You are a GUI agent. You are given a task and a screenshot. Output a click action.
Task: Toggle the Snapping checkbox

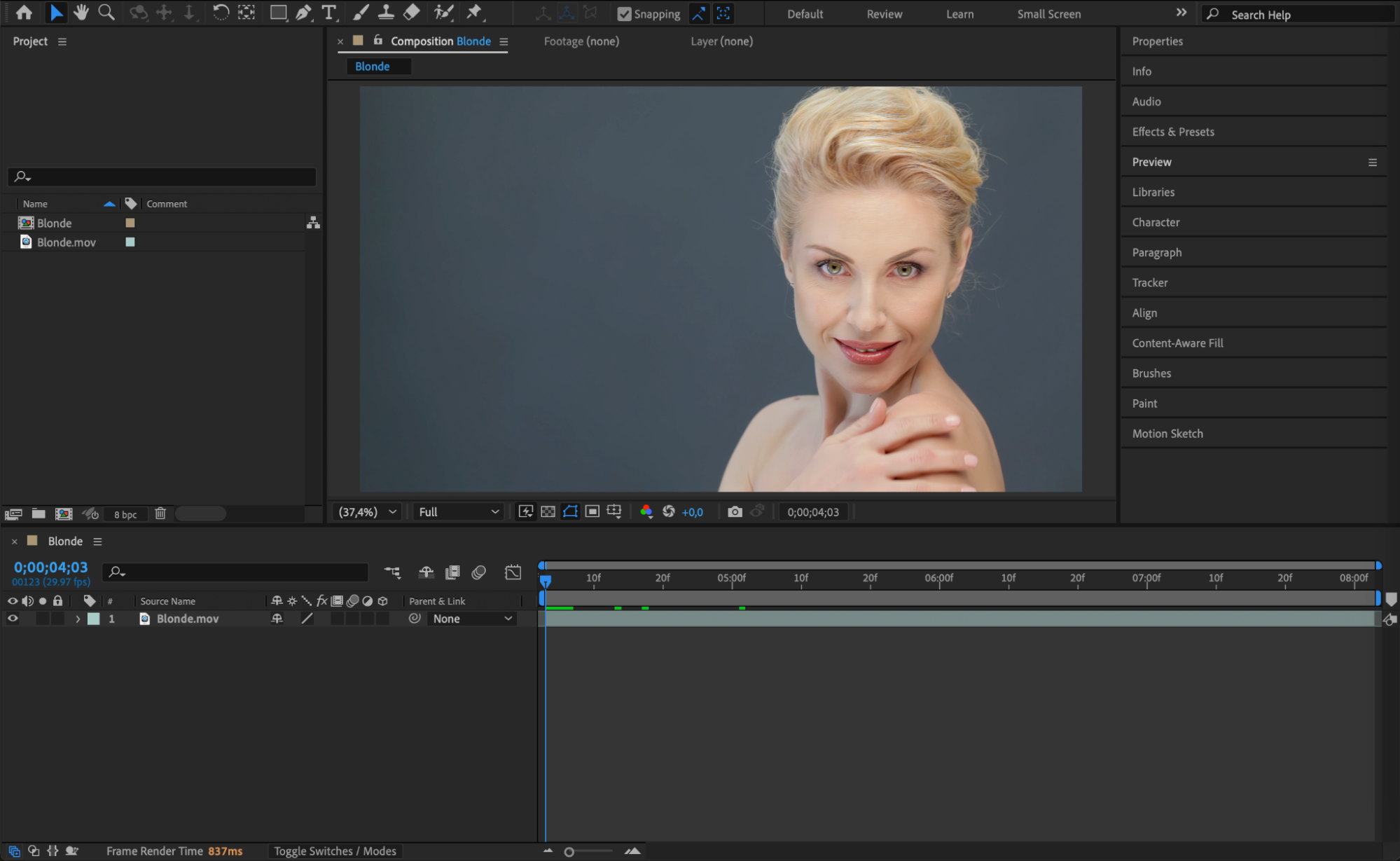point(624,14)
